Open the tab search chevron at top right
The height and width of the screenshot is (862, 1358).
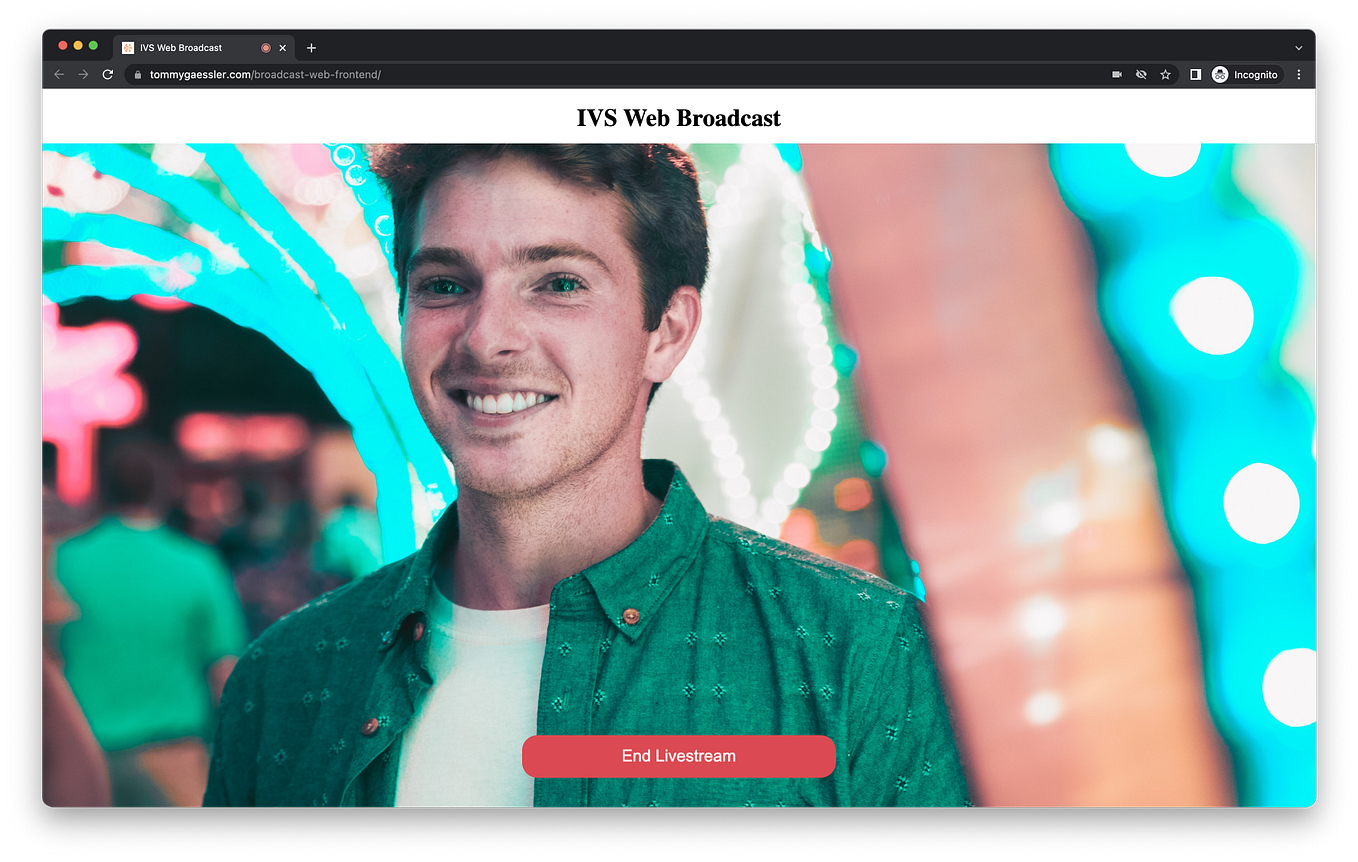(x=1298, y=47)
